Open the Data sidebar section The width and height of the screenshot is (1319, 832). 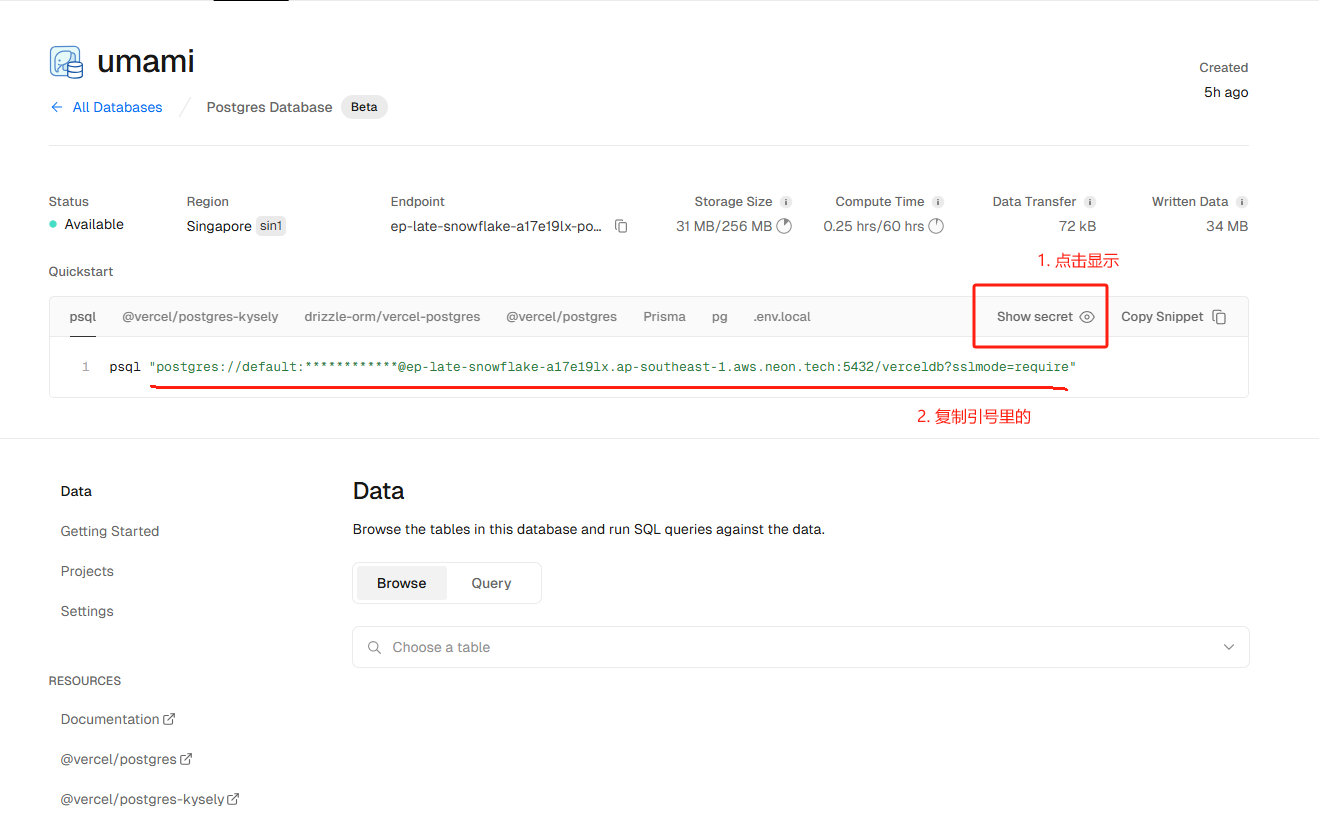76,491
